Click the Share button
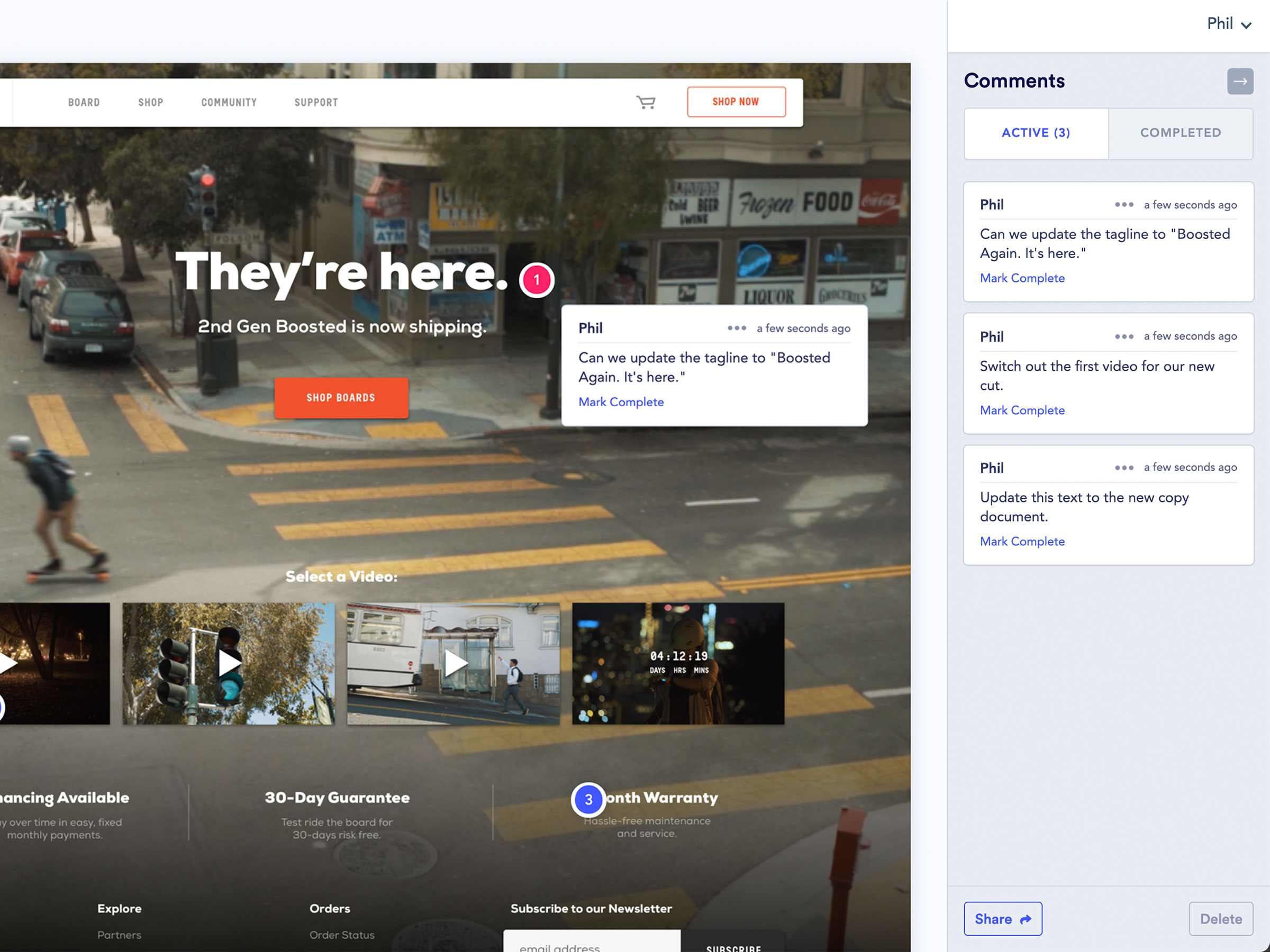Viewport: 1270px width, 952px height. (x=1002, y=919)
